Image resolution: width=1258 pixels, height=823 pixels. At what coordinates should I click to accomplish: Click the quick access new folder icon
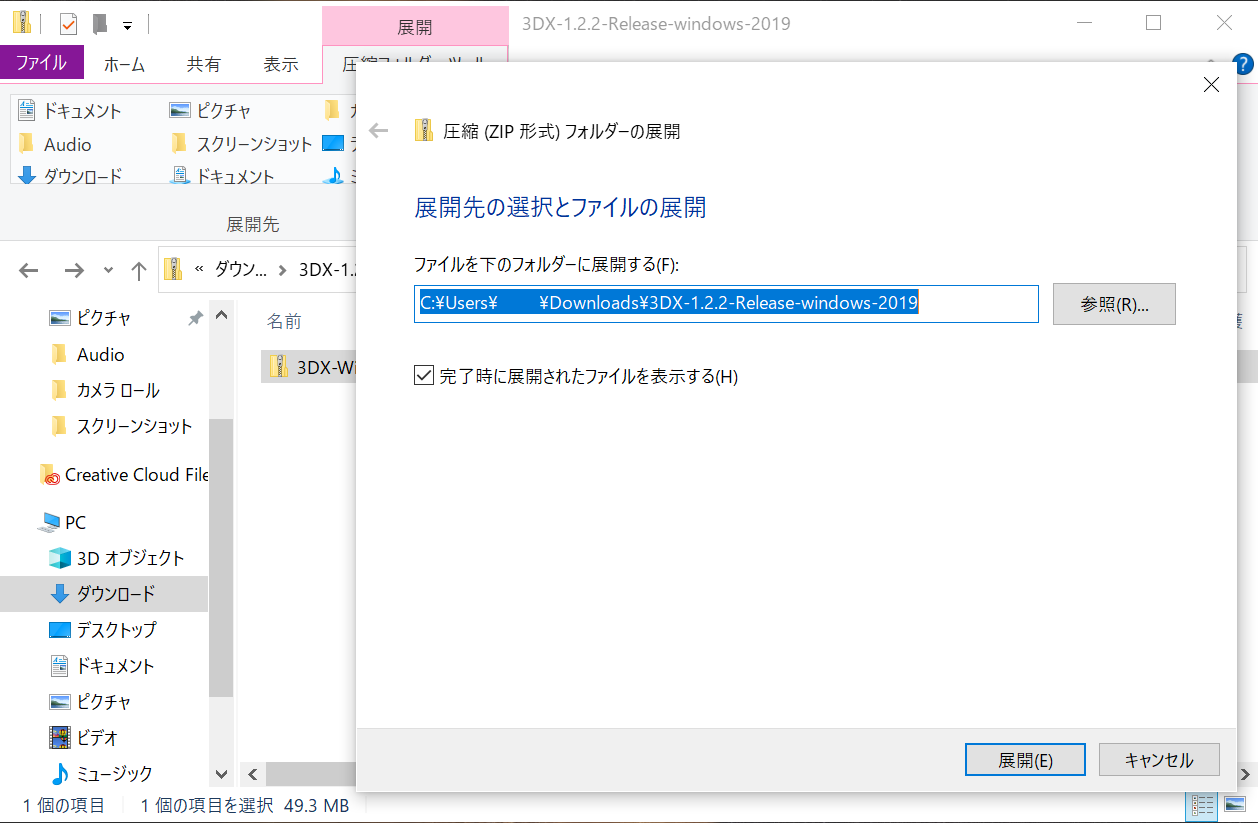pyautogui.click(x=99, y=23)
